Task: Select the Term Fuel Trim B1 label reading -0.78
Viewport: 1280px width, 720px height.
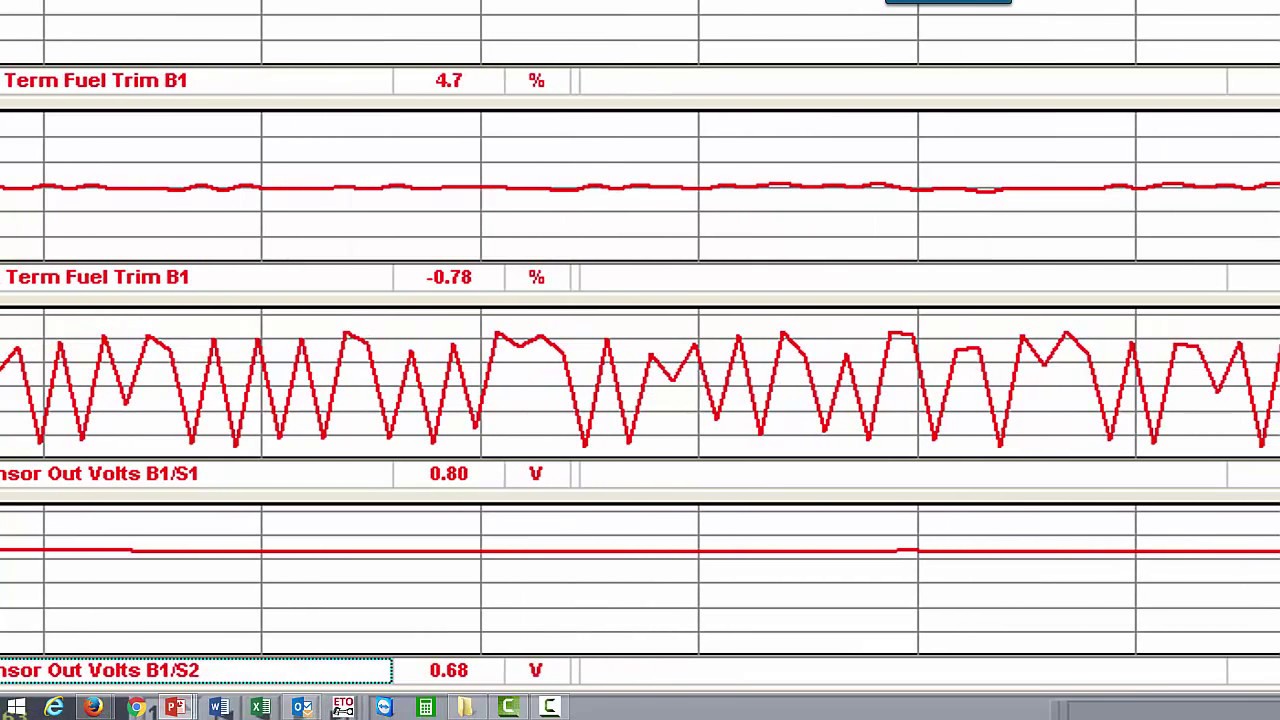Action: 97,277
